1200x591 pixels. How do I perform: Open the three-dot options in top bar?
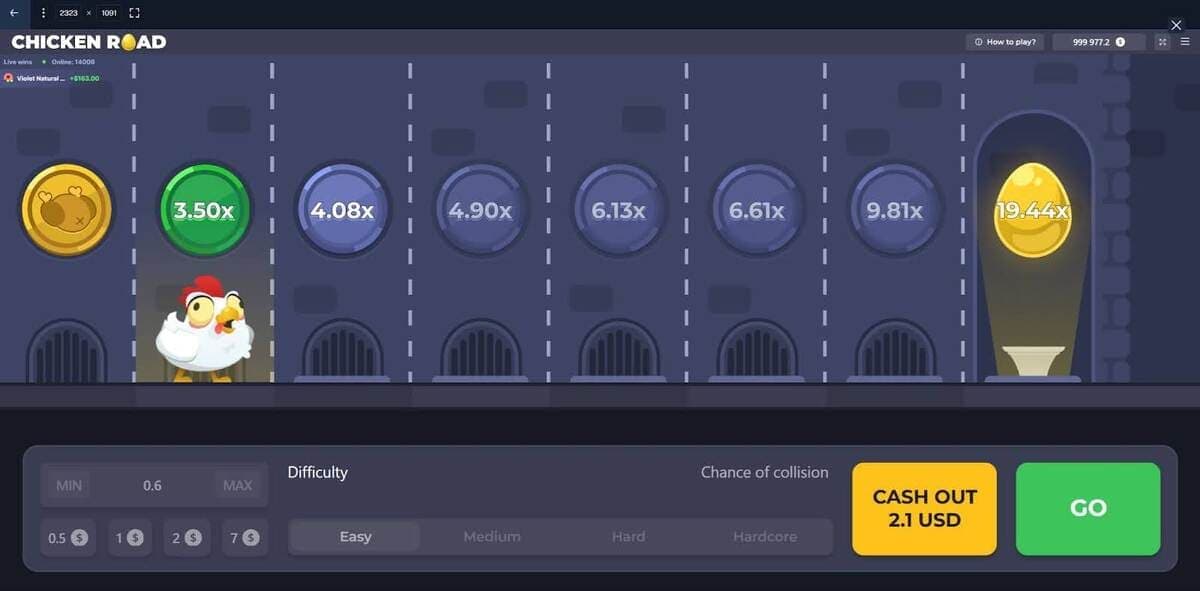click(x=44, y=13)
